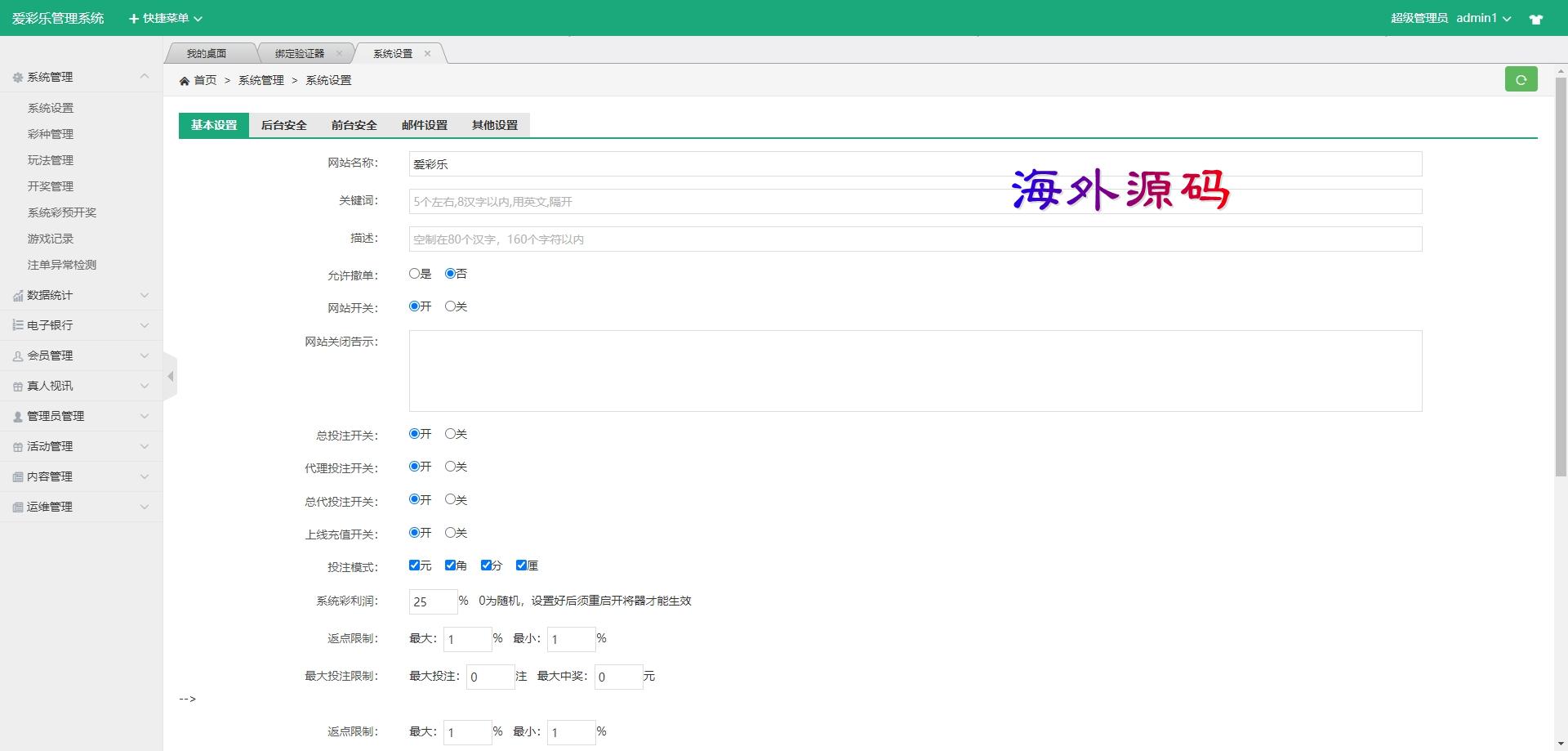Click the list icon beside 电子银行

pyautogui.click(x=18, y=325)
